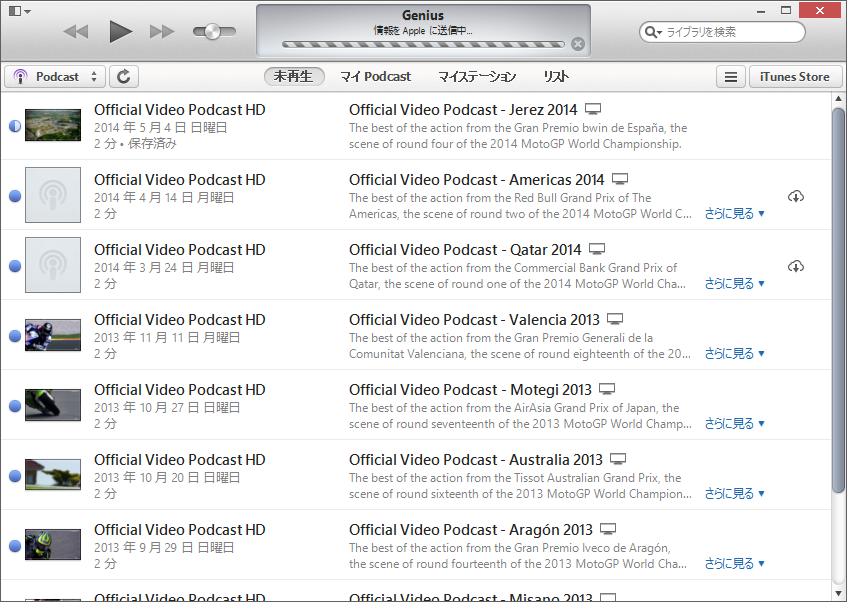
Task: Expand さらに見る for Aragón 2013
Action: click(x=734, y=563)
